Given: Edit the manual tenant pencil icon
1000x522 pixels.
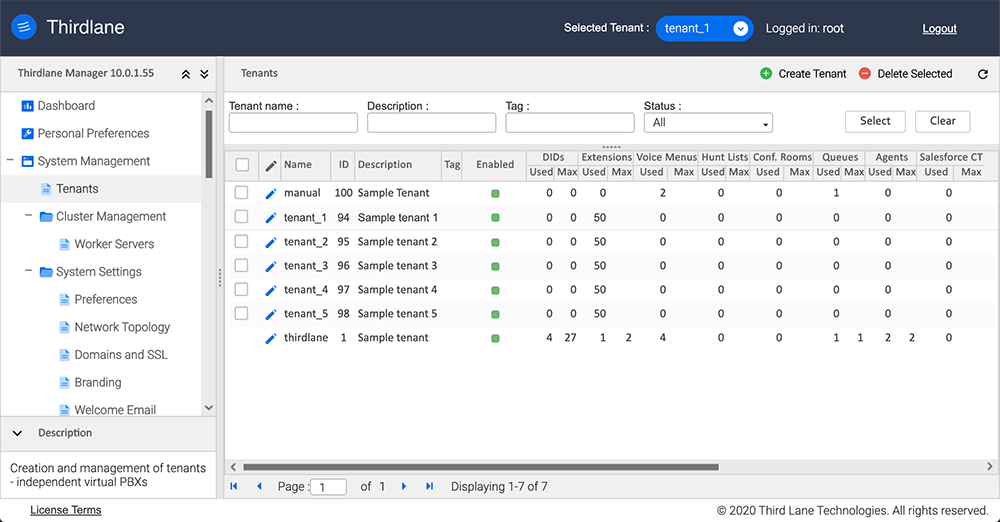Looking at the screenshot, I should (270, 193).
